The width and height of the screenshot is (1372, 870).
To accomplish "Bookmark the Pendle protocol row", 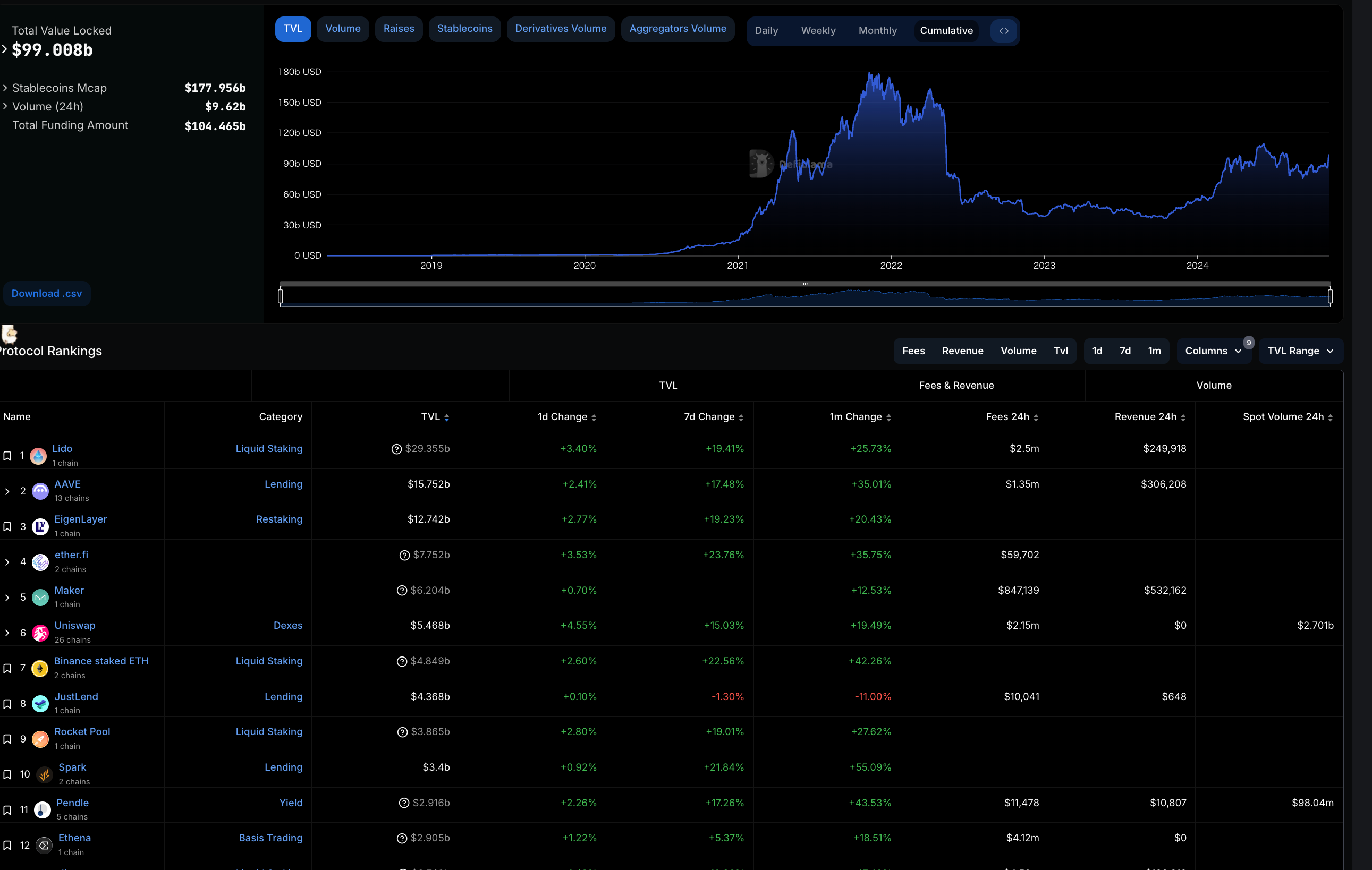I will pyautogui.click(x=7, y=809).
